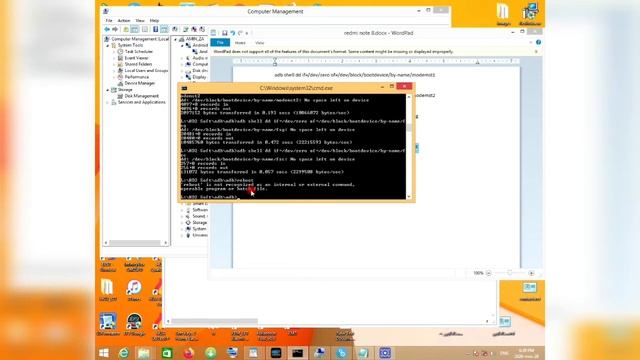Expand Audio inputs device category

coord(182,58)
